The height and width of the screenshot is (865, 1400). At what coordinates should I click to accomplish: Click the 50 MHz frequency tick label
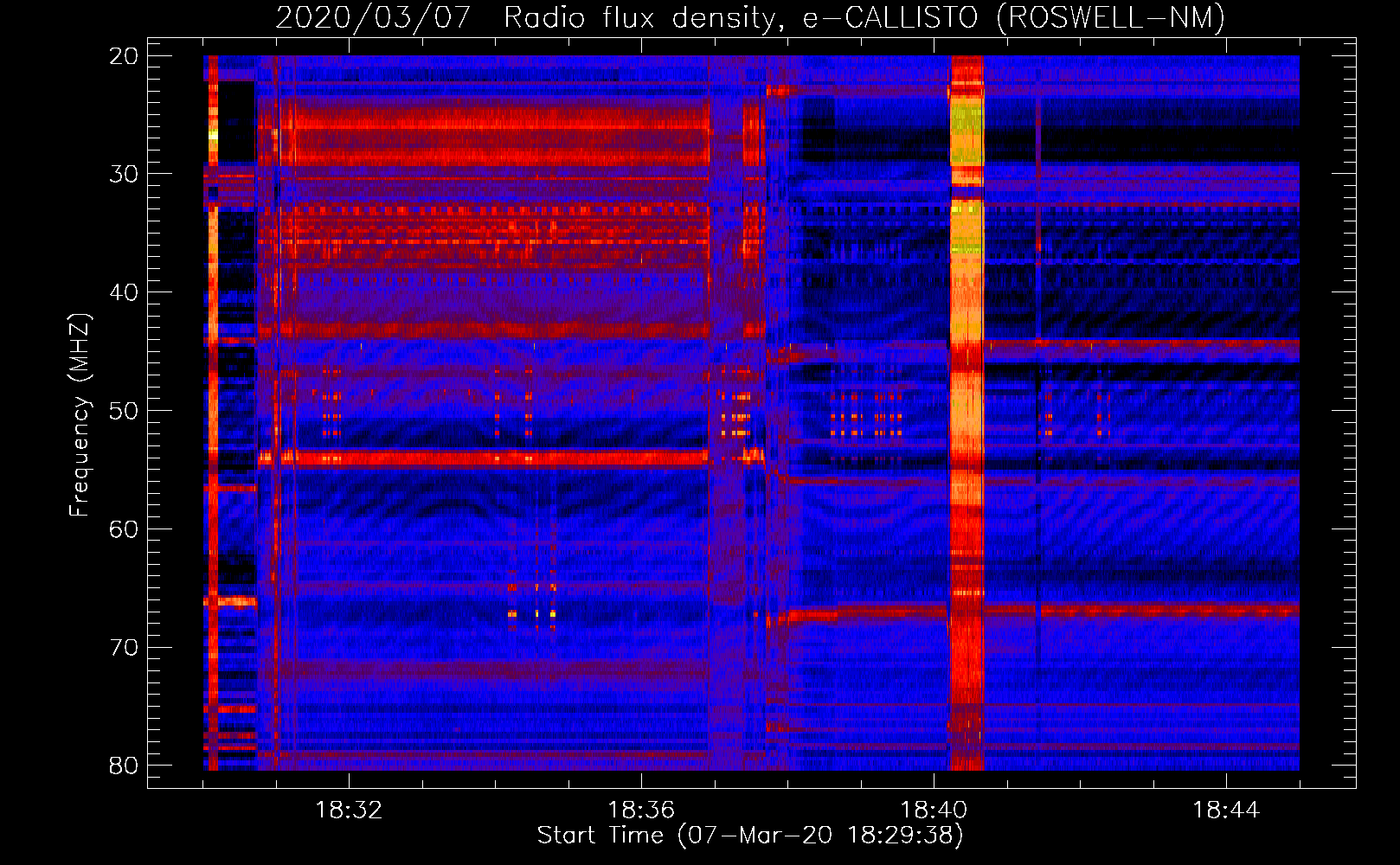coord(124,411)
